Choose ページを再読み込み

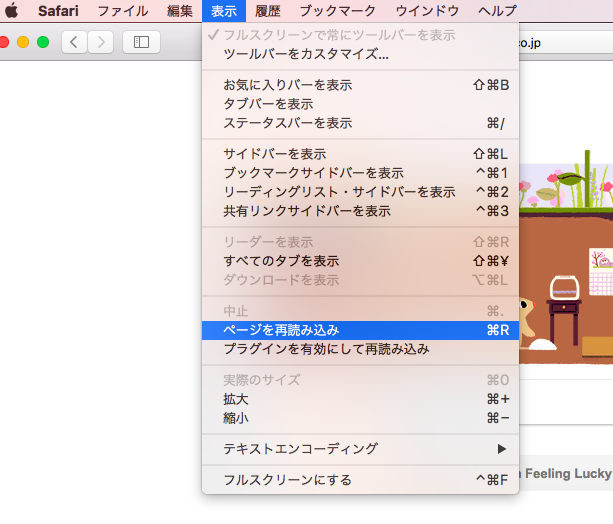pyautogui.click(x=360, y=330)
